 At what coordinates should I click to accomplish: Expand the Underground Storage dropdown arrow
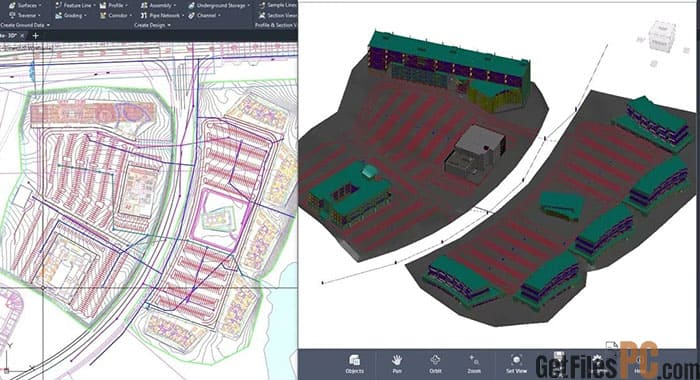pyautogui.click(x=249, y=5)
